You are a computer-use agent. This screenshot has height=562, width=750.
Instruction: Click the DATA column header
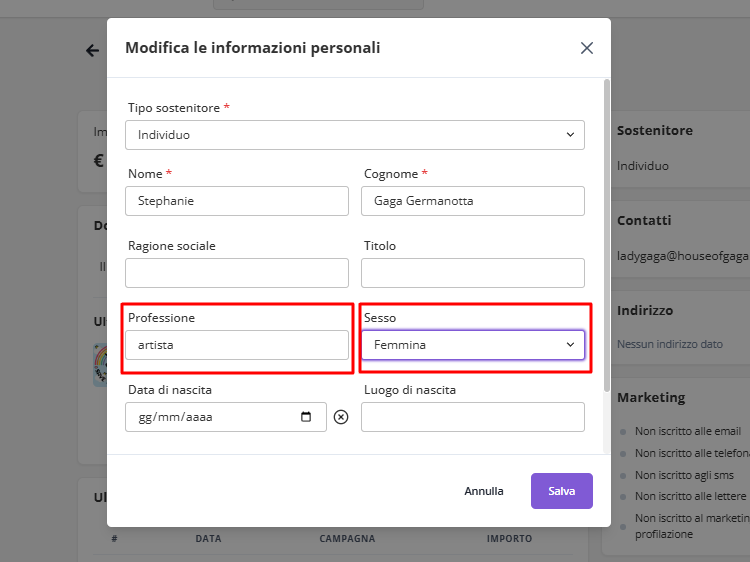pyautogui.click(x=208, y=539)
